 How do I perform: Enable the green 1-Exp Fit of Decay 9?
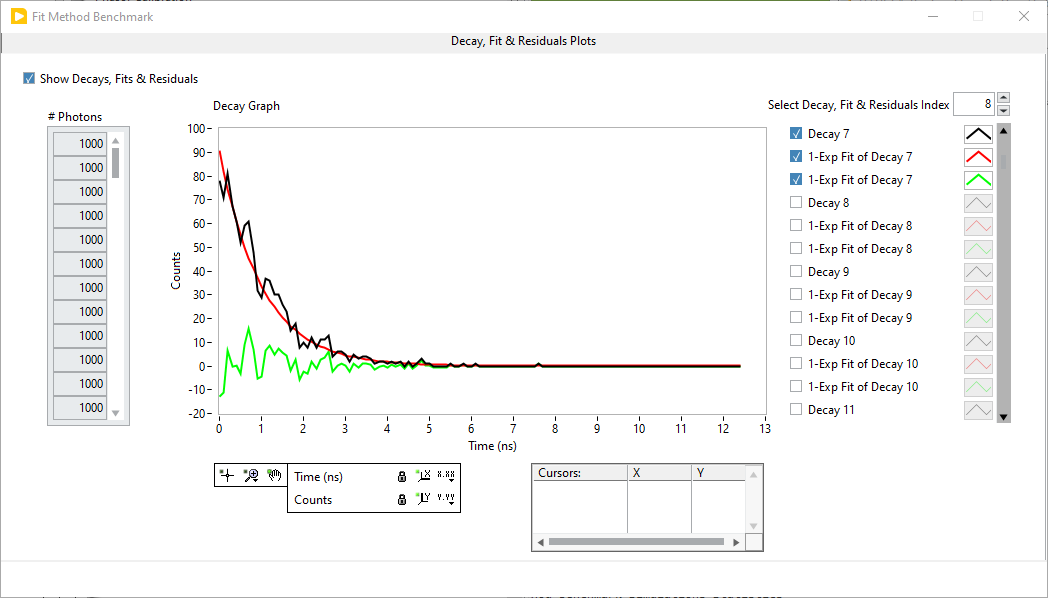795,317
